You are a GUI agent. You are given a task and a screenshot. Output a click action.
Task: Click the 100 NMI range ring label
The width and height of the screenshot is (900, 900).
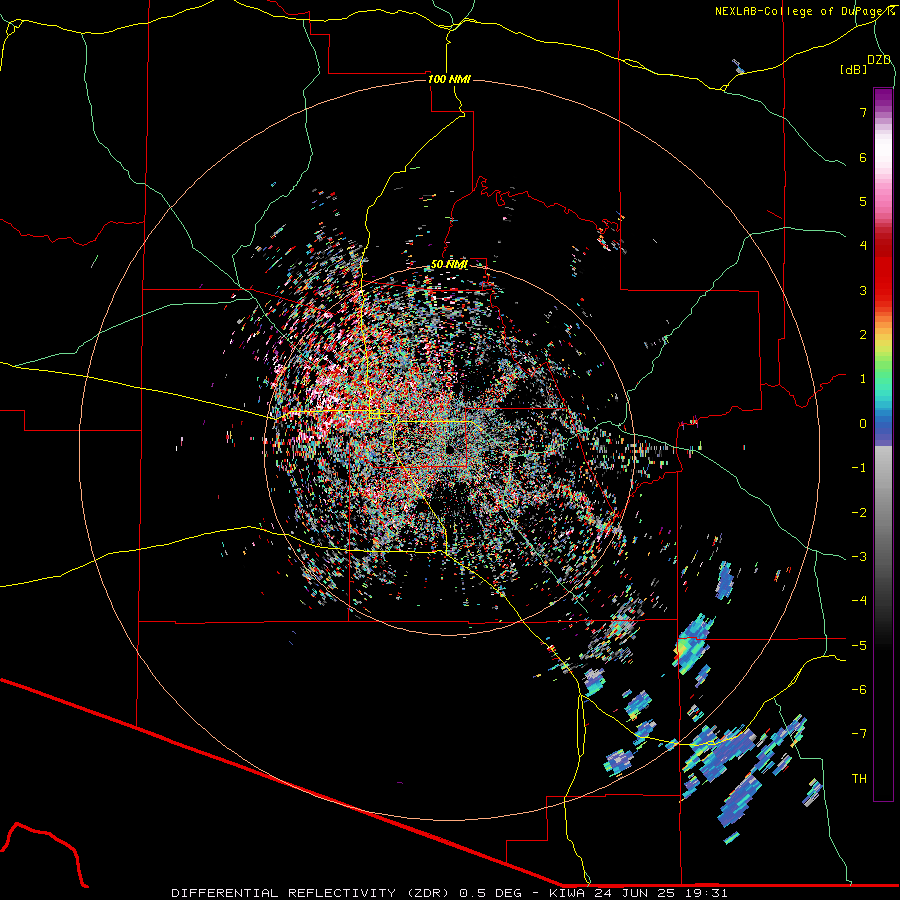449,79
